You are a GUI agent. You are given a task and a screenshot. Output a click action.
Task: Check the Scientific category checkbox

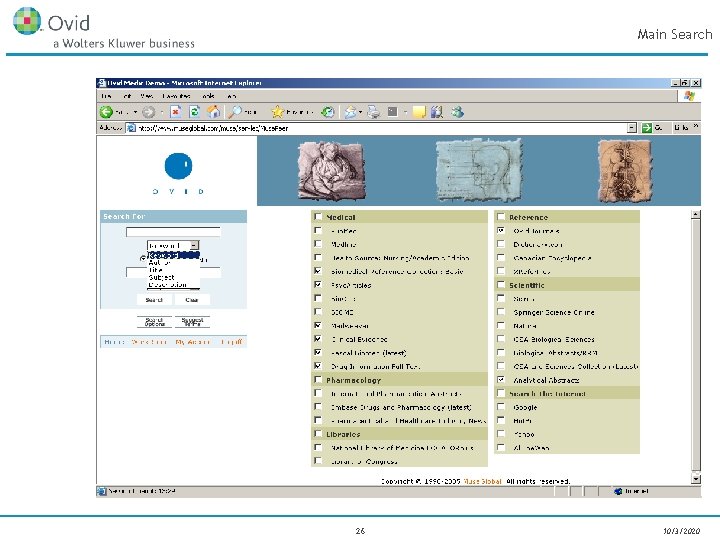click(x=501, y=285)
